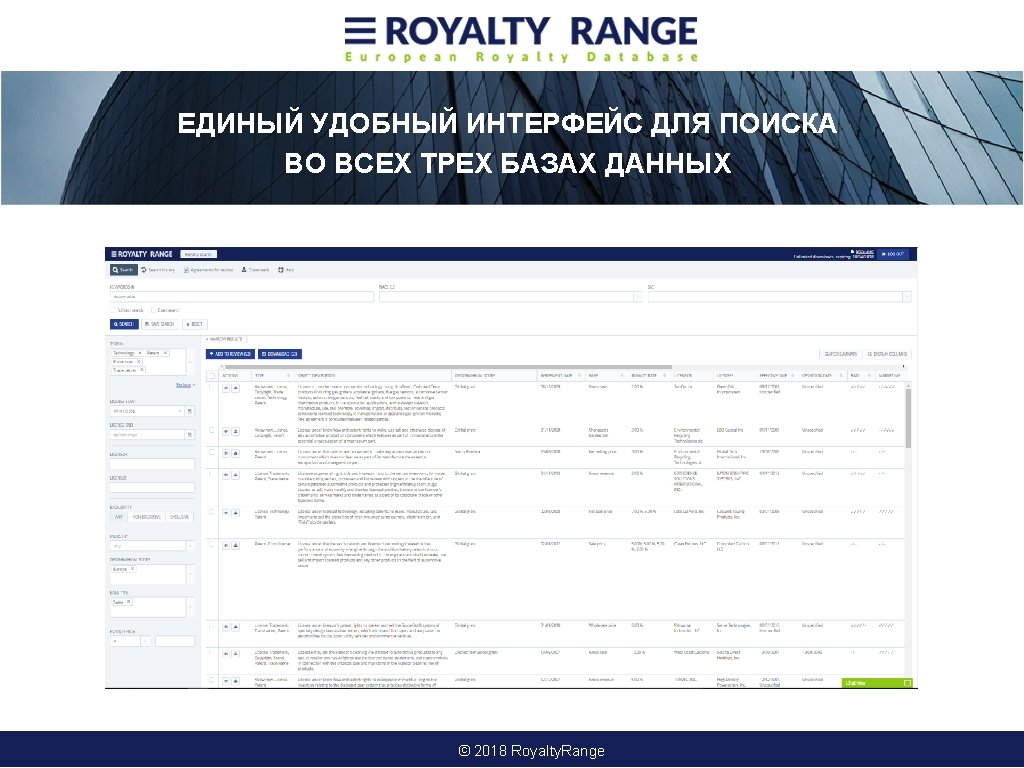
Task: Click view icon in the Sale price row
Action: 226,545
